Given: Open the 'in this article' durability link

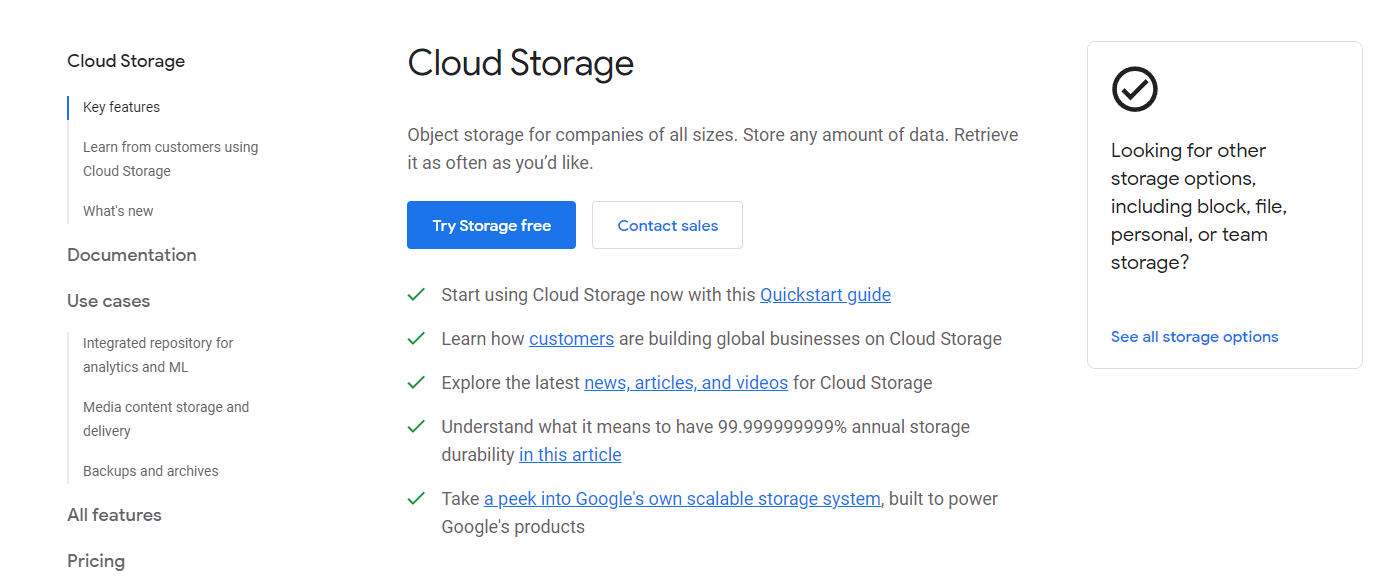Looking at the screenshot, I should coord(570,454).
